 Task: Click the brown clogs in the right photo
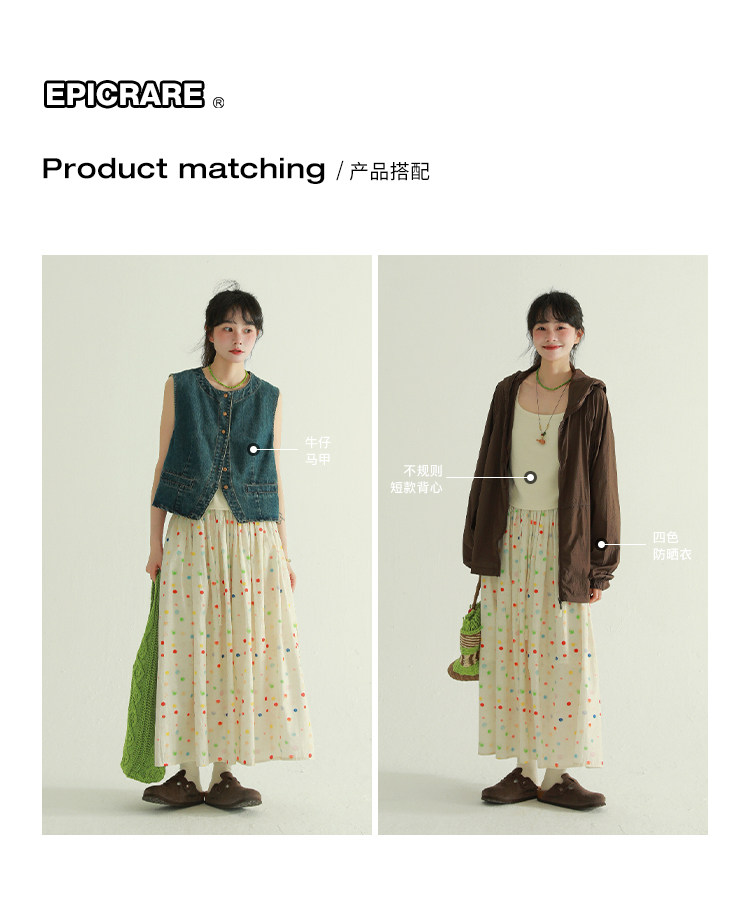point(543,787)
